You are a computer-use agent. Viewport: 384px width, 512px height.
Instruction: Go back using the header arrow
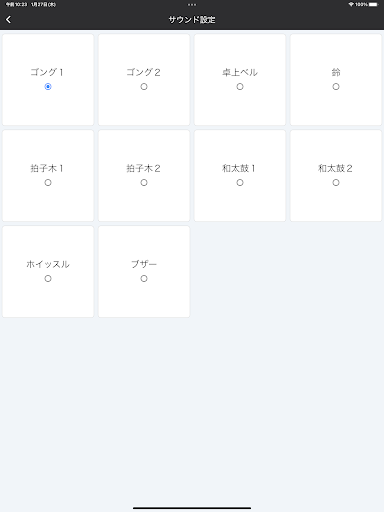click(9, 20)
